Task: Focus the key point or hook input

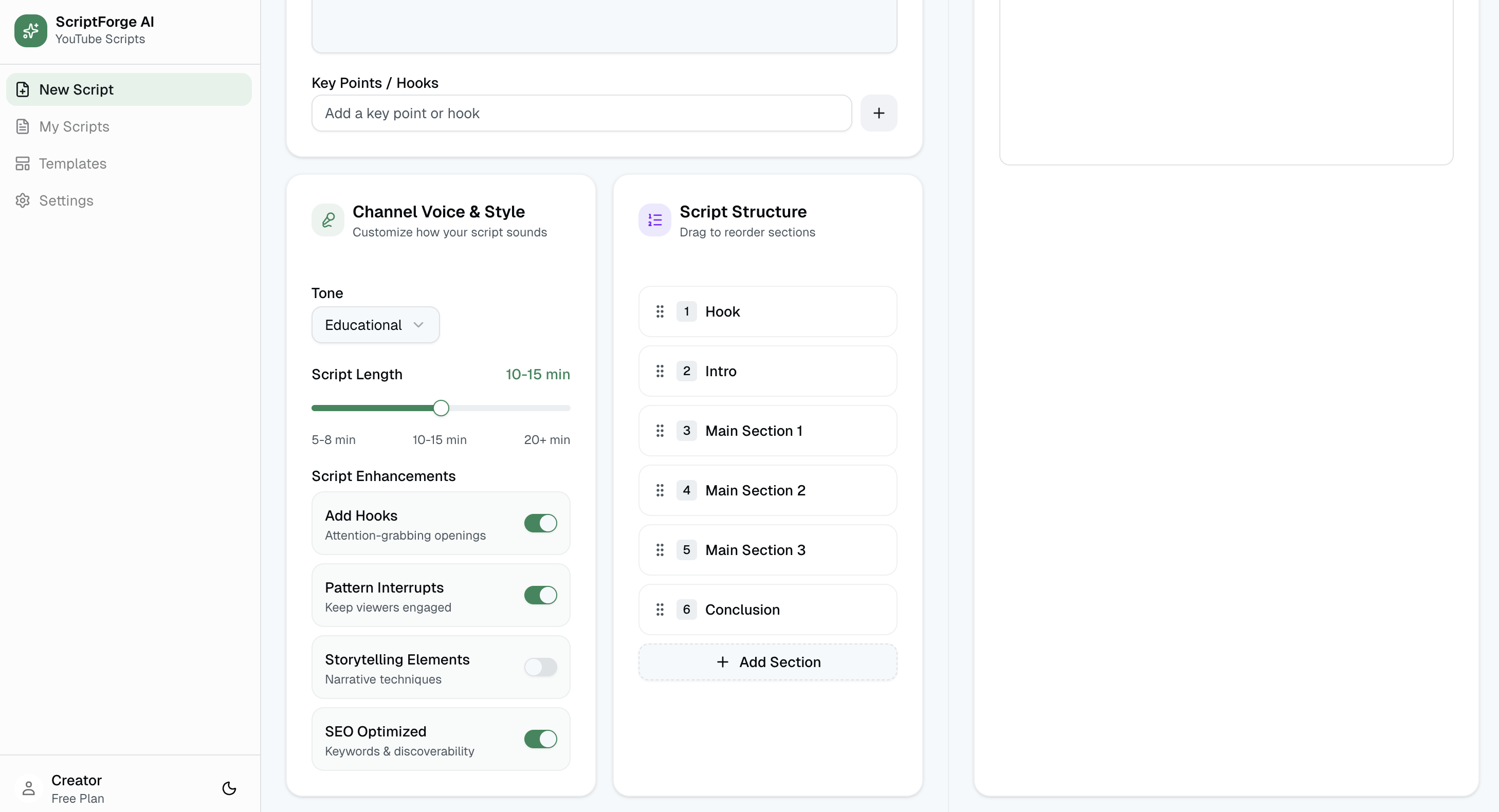Action: coord(581,113)
